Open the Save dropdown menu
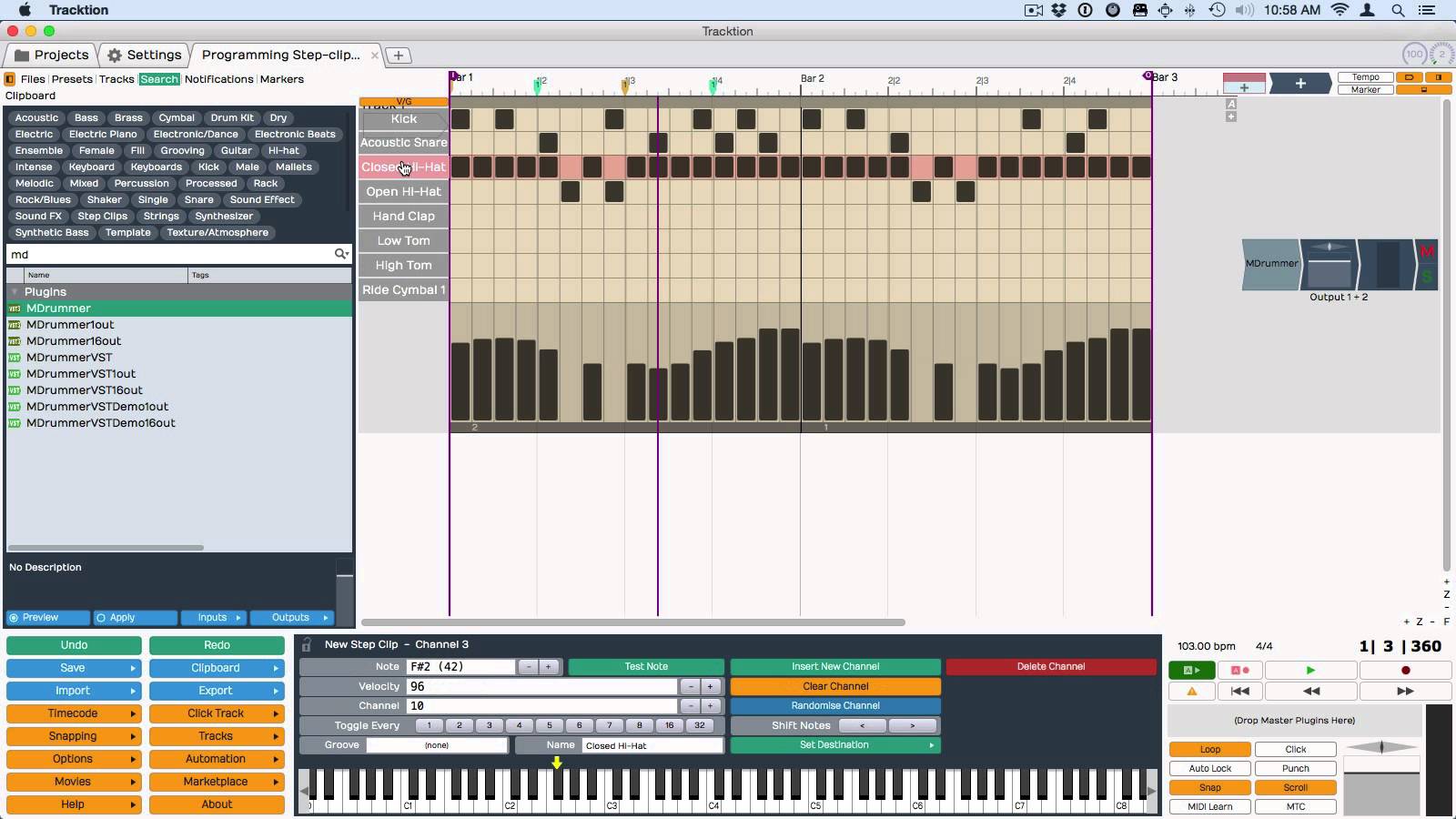Image resolution: width=1456 pixels, height=819 pixels. [74, 668]
